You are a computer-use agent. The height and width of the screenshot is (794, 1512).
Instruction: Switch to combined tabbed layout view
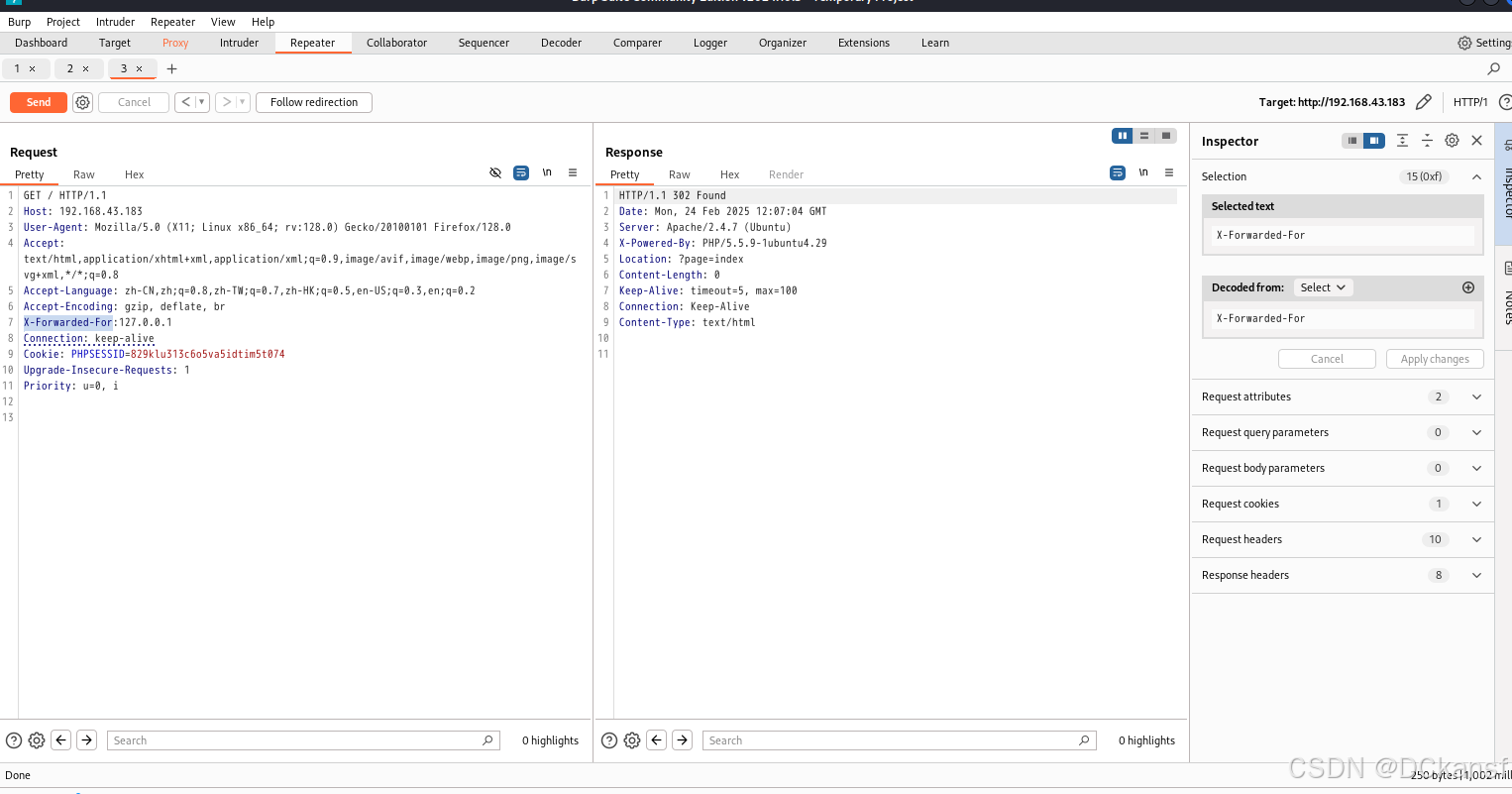tap(1166, 136)
